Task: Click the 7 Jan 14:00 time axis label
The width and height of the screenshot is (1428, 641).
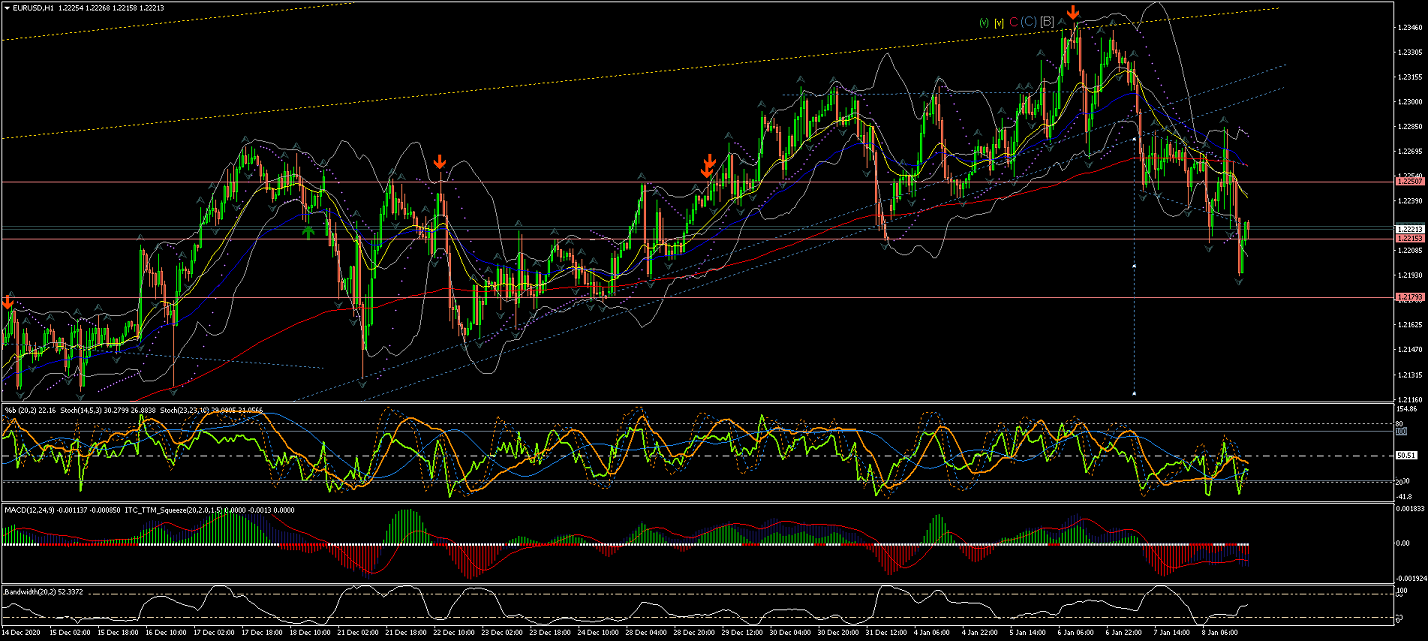Action: coord(1173,634)
